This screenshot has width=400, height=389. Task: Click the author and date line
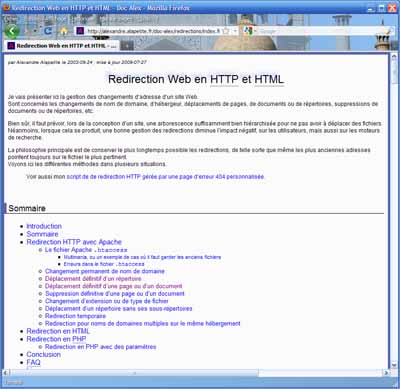pos(77,62)
